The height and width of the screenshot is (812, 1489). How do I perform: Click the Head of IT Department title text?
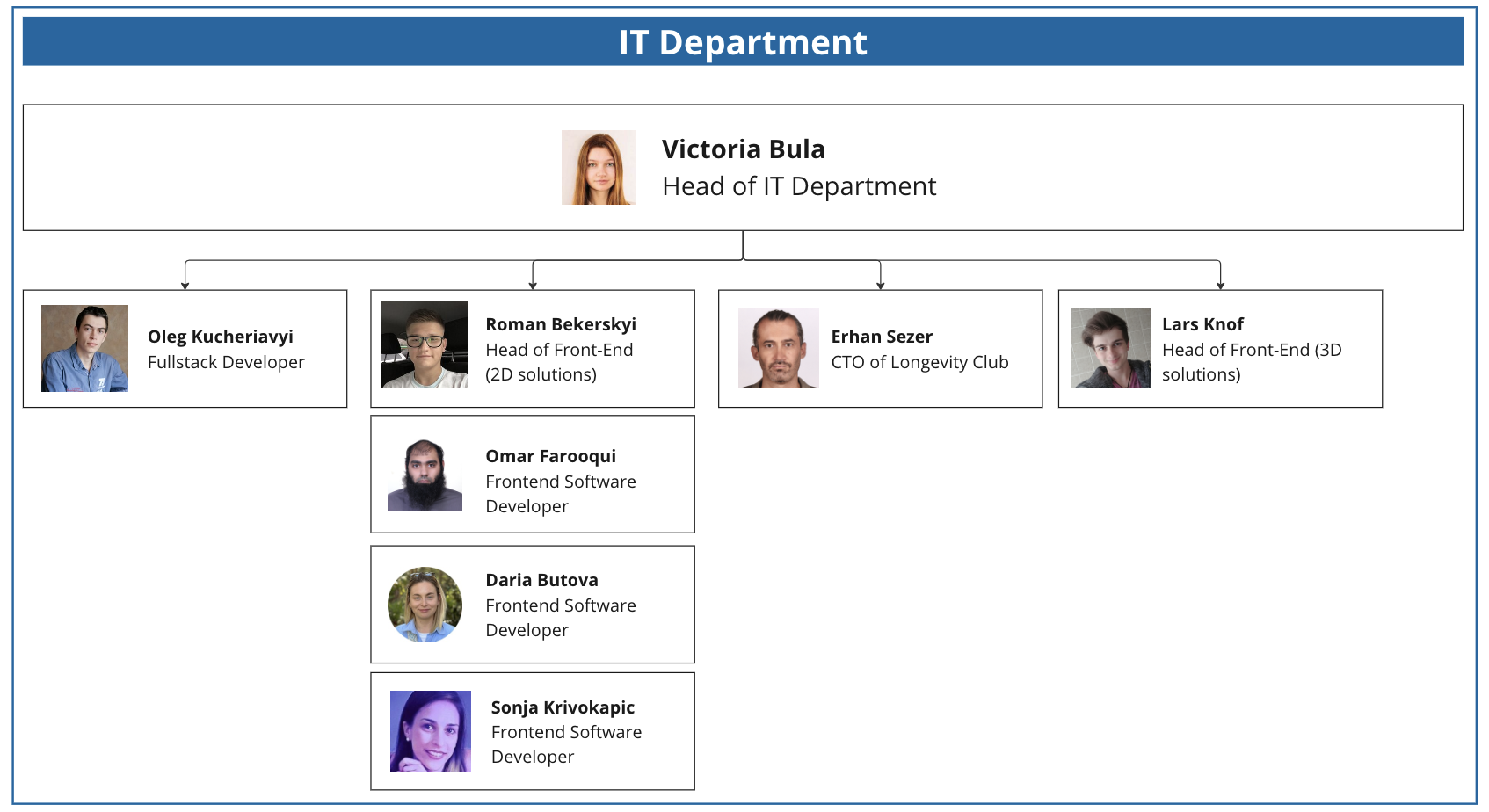(x=798, y=186)
